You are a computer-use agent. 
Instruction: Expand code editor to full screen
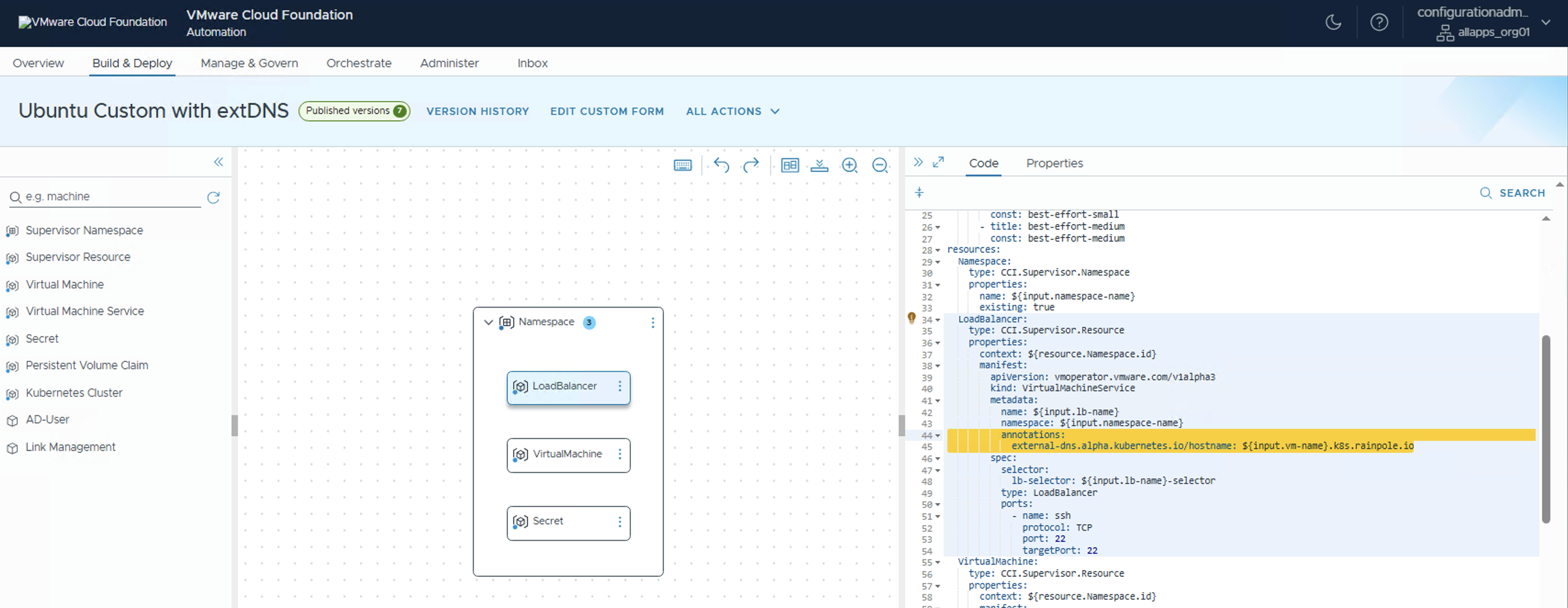(x=939, y=162)
